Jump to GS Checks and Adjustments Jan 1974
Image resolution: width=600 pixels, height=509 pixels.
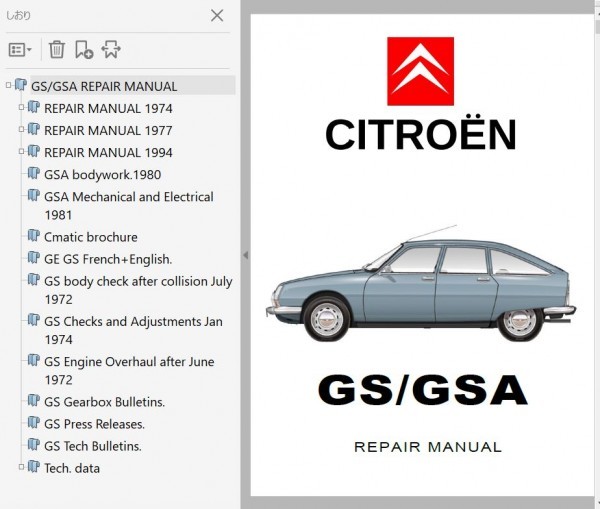click(x=133, y=331)
